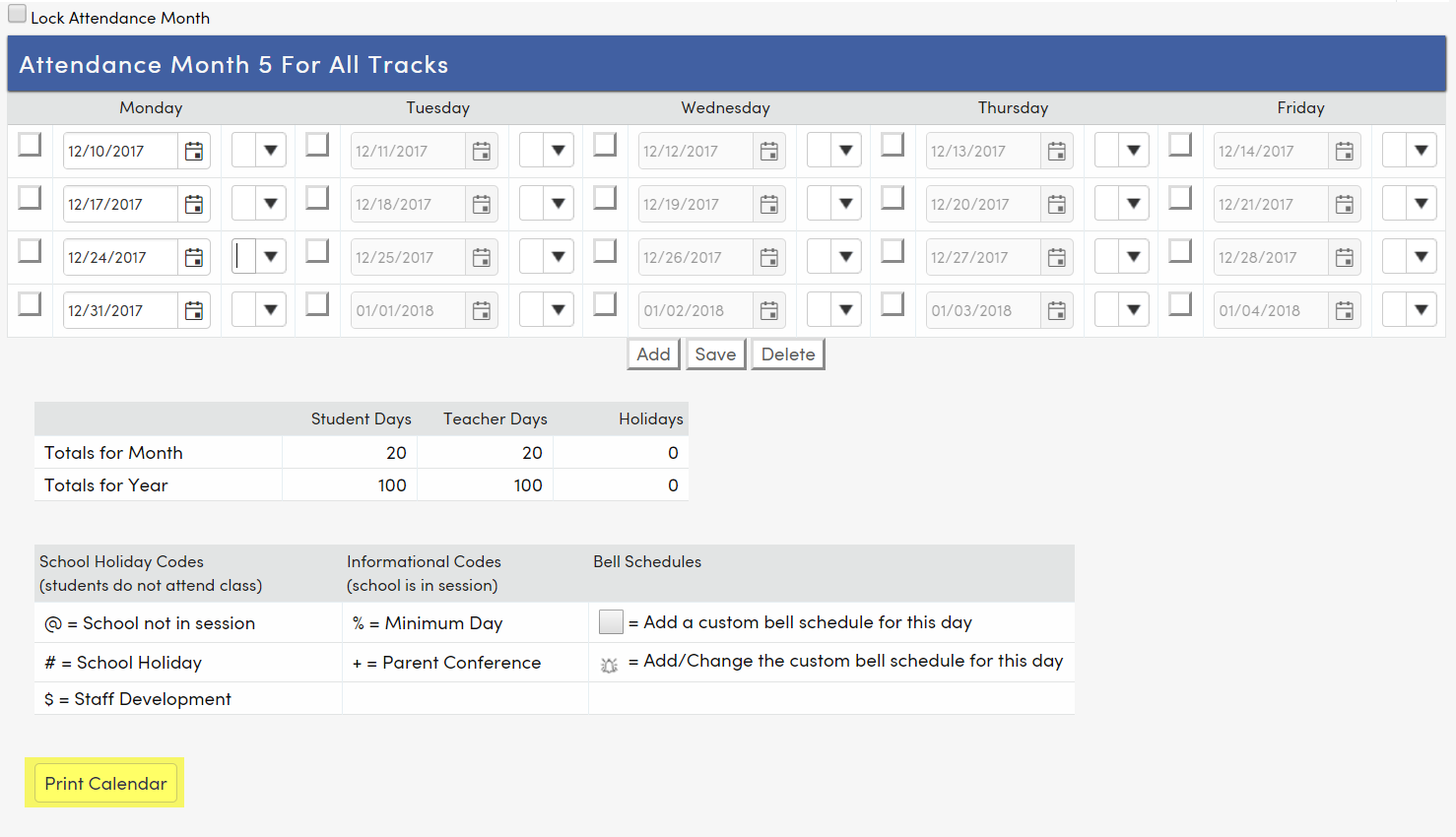Image resolution: width=1456 pixels, height=837 pixels.
Task: Open the date picker for 12/10/2017
Action: coord(194,150)
